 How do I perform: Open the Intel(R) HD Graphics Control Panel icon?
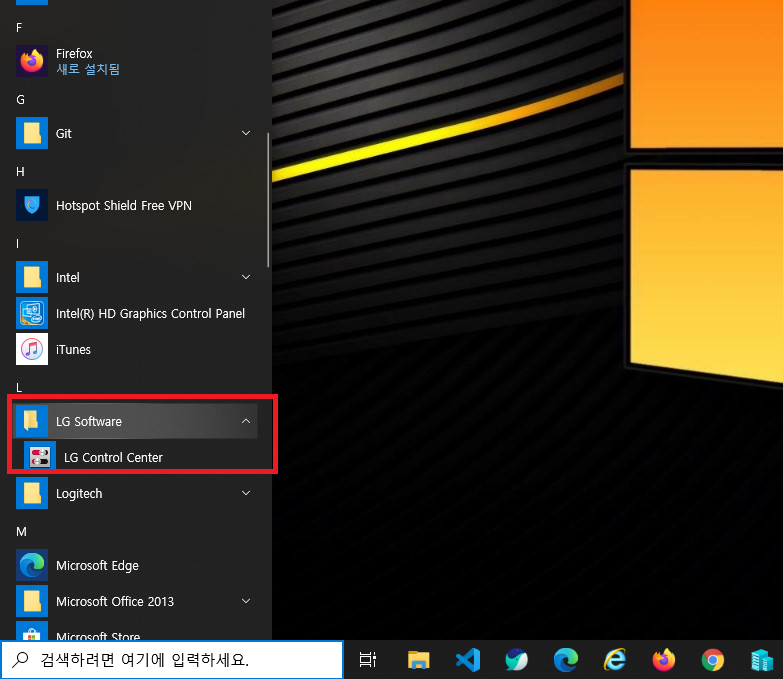[32, 313]
